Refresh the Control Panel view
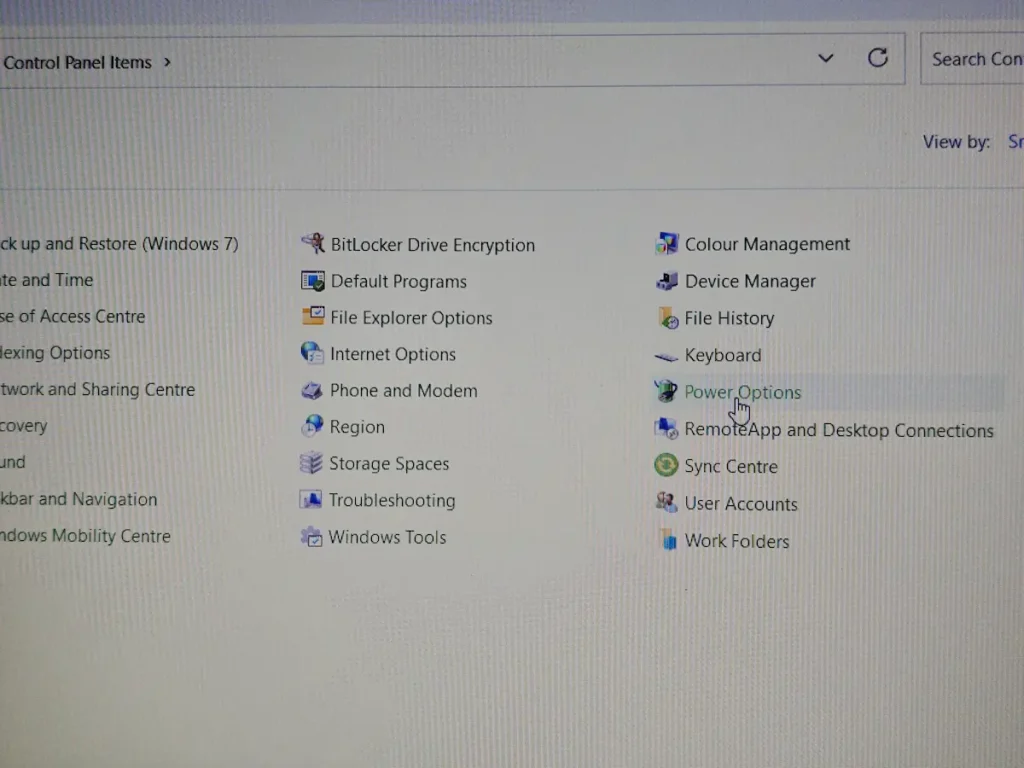Image resolution: width=1024 pixels, height=768 pixels. (878, 58)
